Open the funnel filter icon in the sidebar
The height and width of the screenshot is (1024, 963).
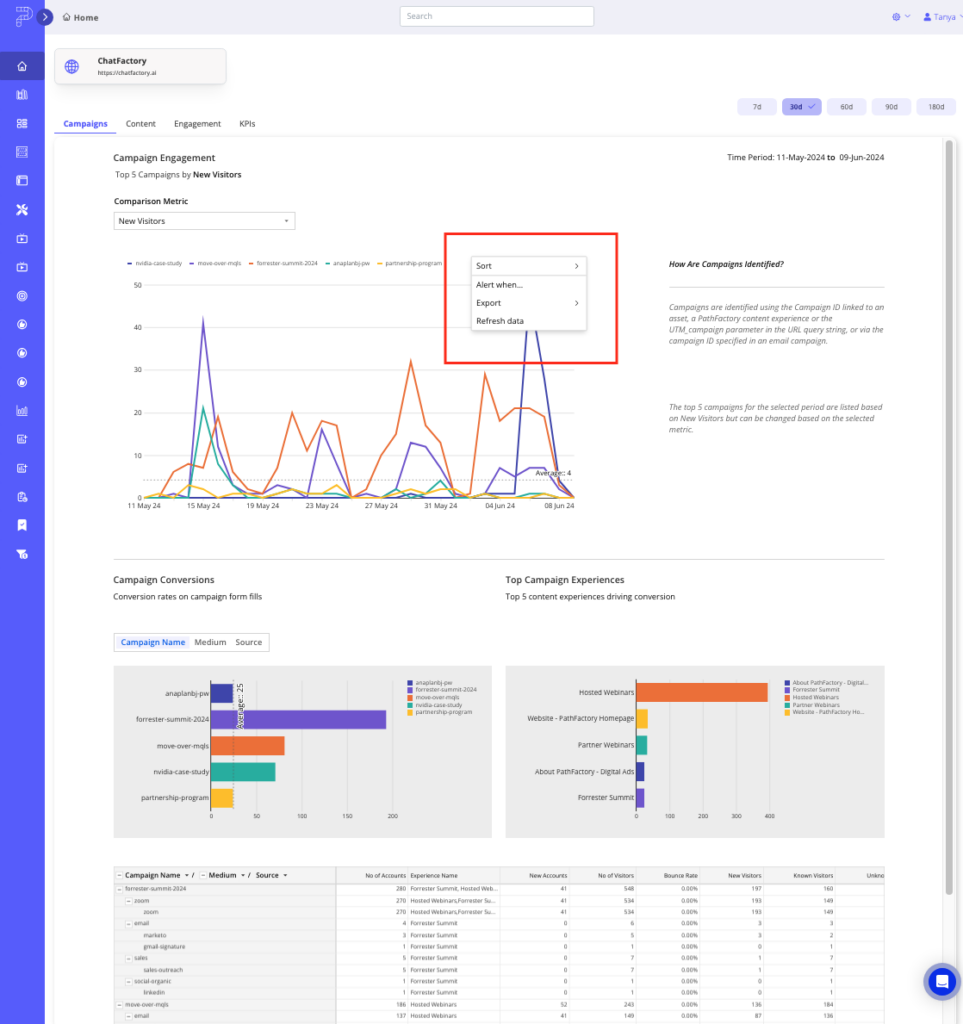click(x=22, y=554)
